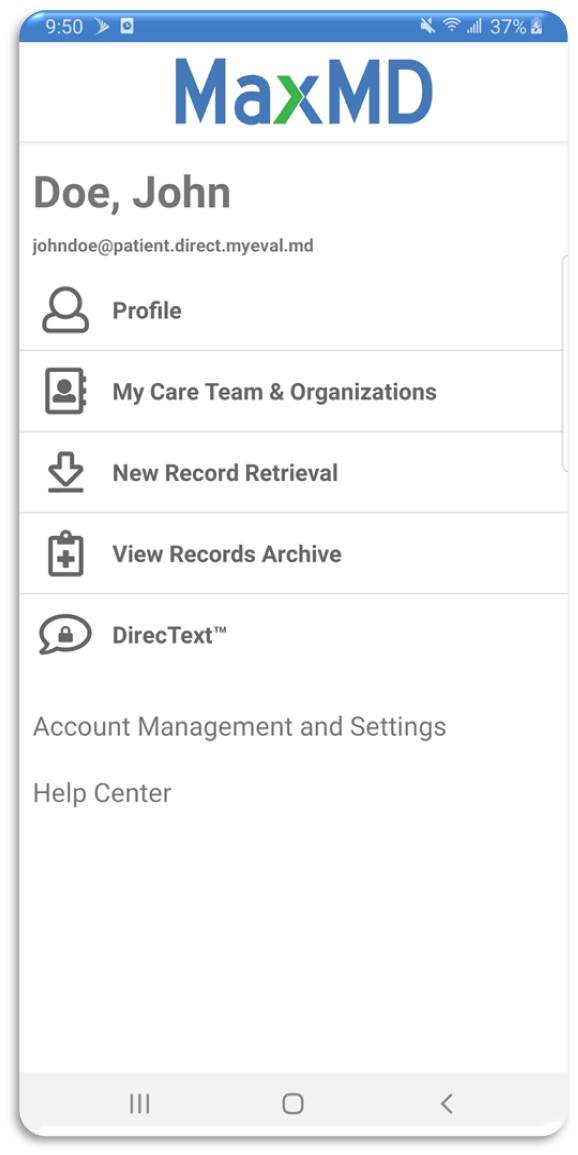
Task: Tap the View Records Archive clipboard icon
Action: coord(62,553)
